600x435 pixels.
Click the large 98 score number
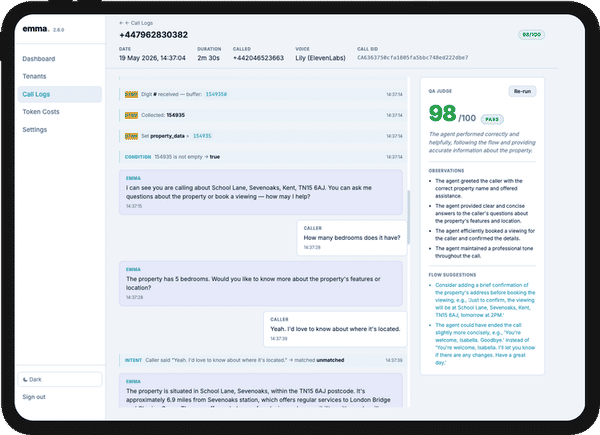(x=442, y=114)
